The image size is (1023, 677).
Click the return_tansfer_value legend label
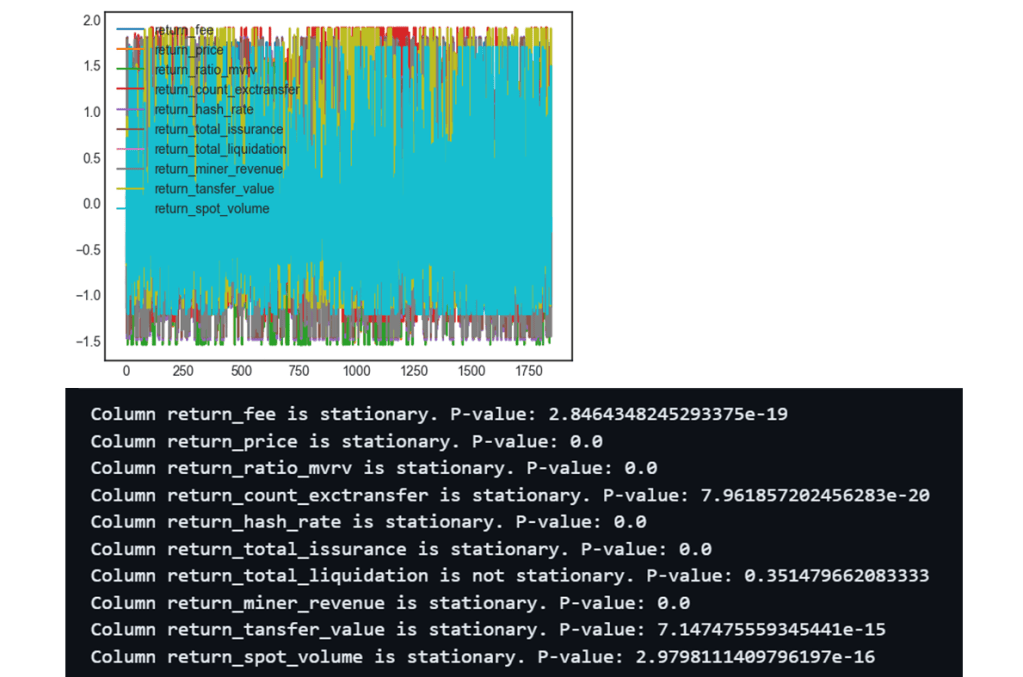click(214, 188)
